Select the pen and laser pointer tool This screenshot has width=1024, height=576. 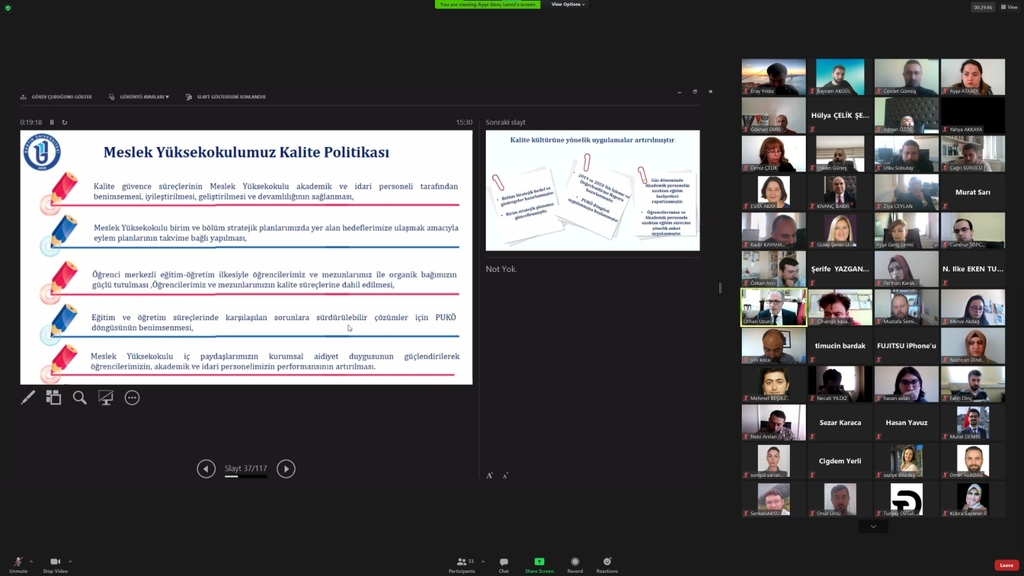tap(28, 398)
